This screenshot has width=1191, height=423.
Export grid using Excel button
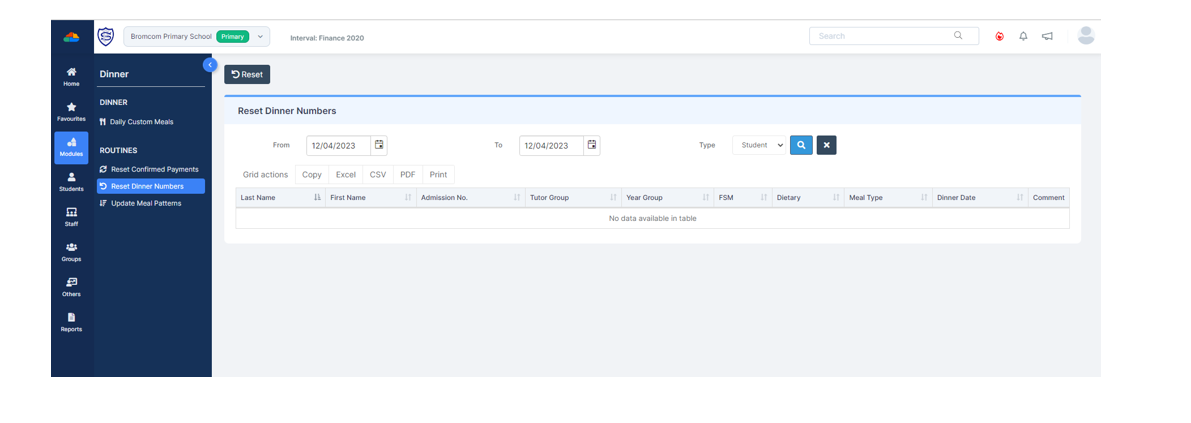click(345, 175)
